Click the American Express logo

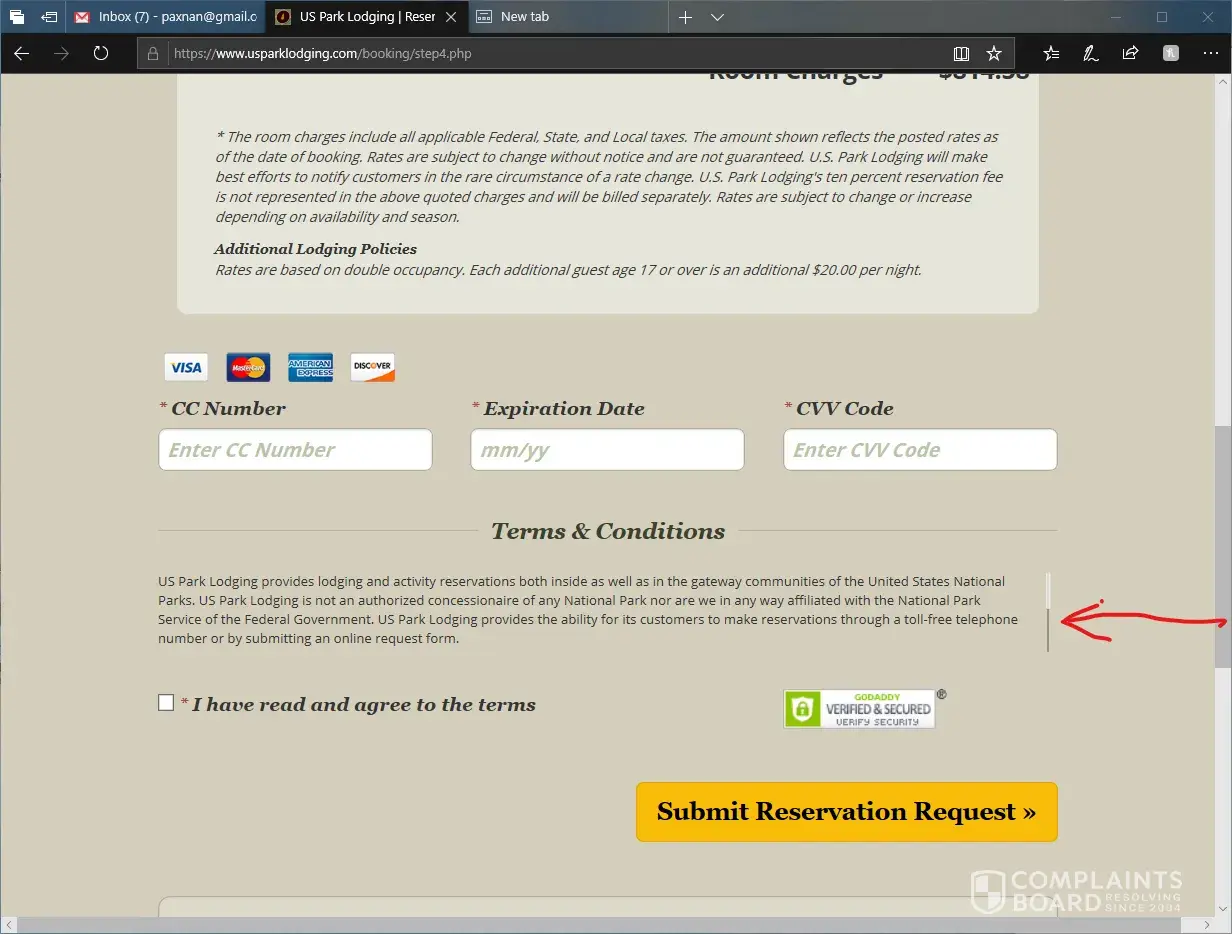point(310,367)
